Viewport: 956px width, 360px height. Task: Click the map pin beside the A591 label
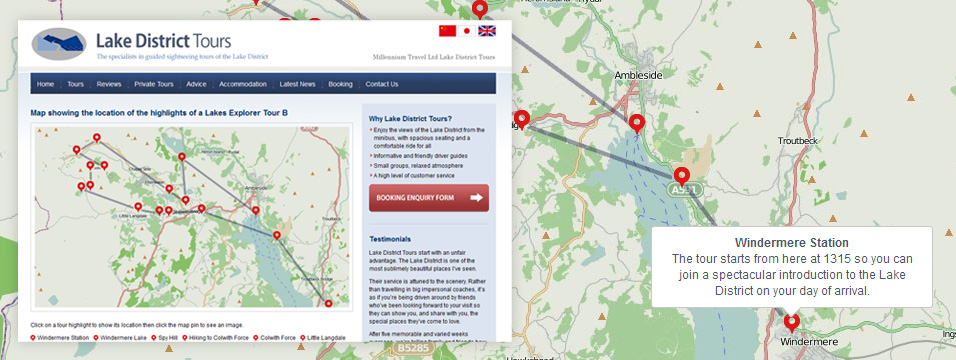(x=682, y=176)
